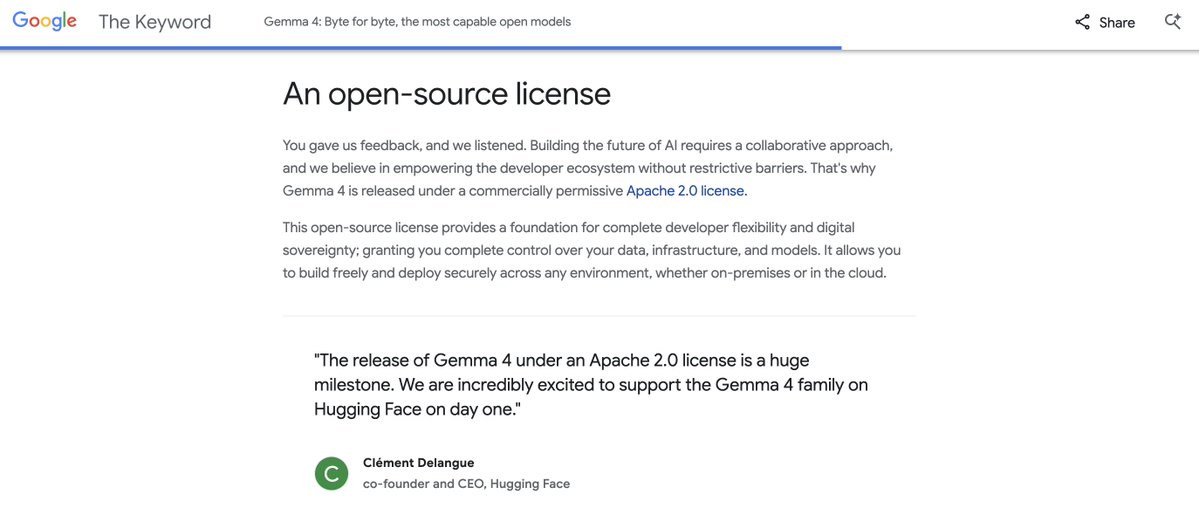This screenshot has height=515, width=1199.
Task: Click the unfilled part of the progress bar
Action: (x=1020, y=48)
